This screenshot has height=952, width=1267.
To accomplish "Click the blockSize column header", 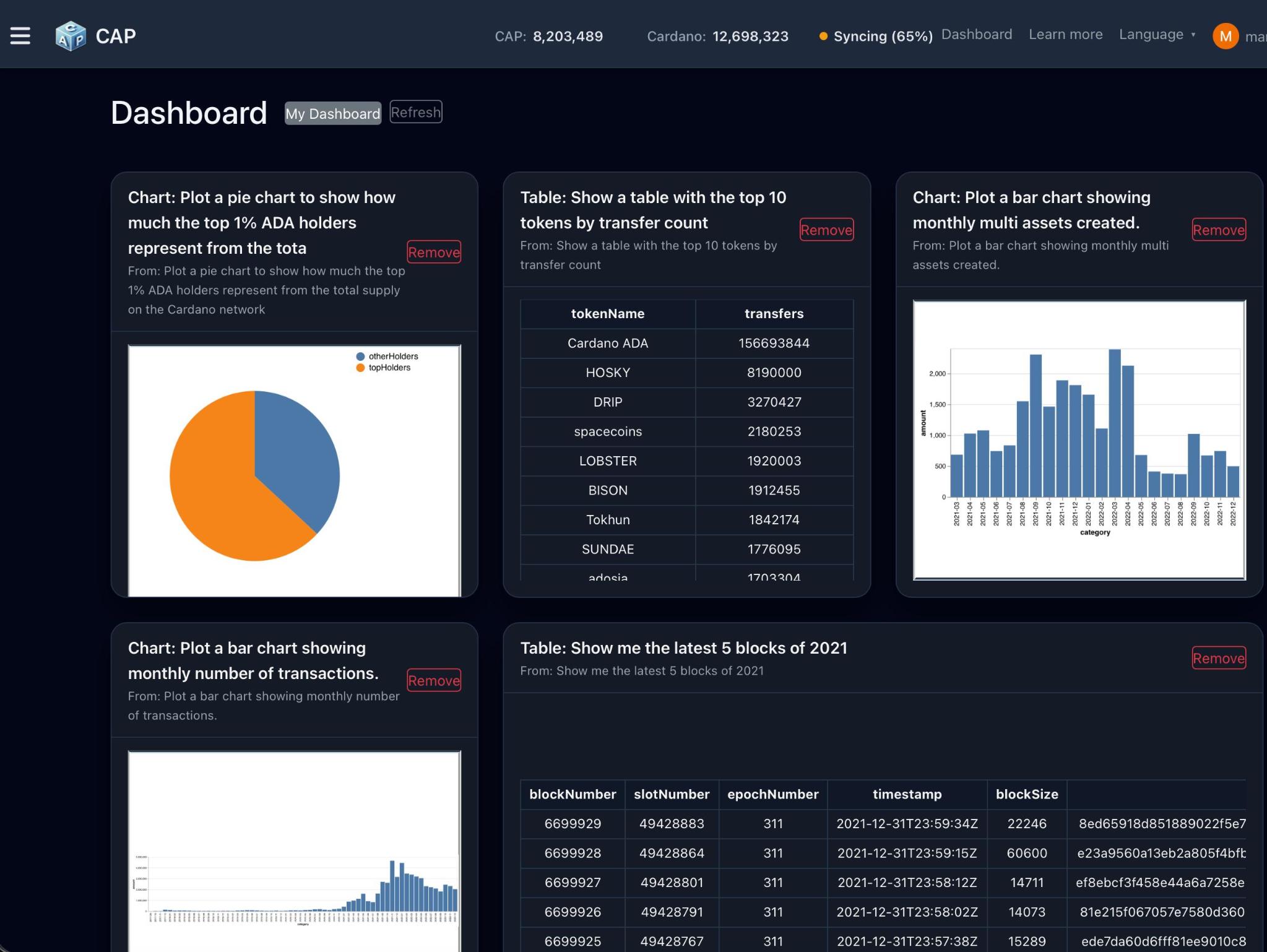I will pyautogui.click(x=1026, y=794).
